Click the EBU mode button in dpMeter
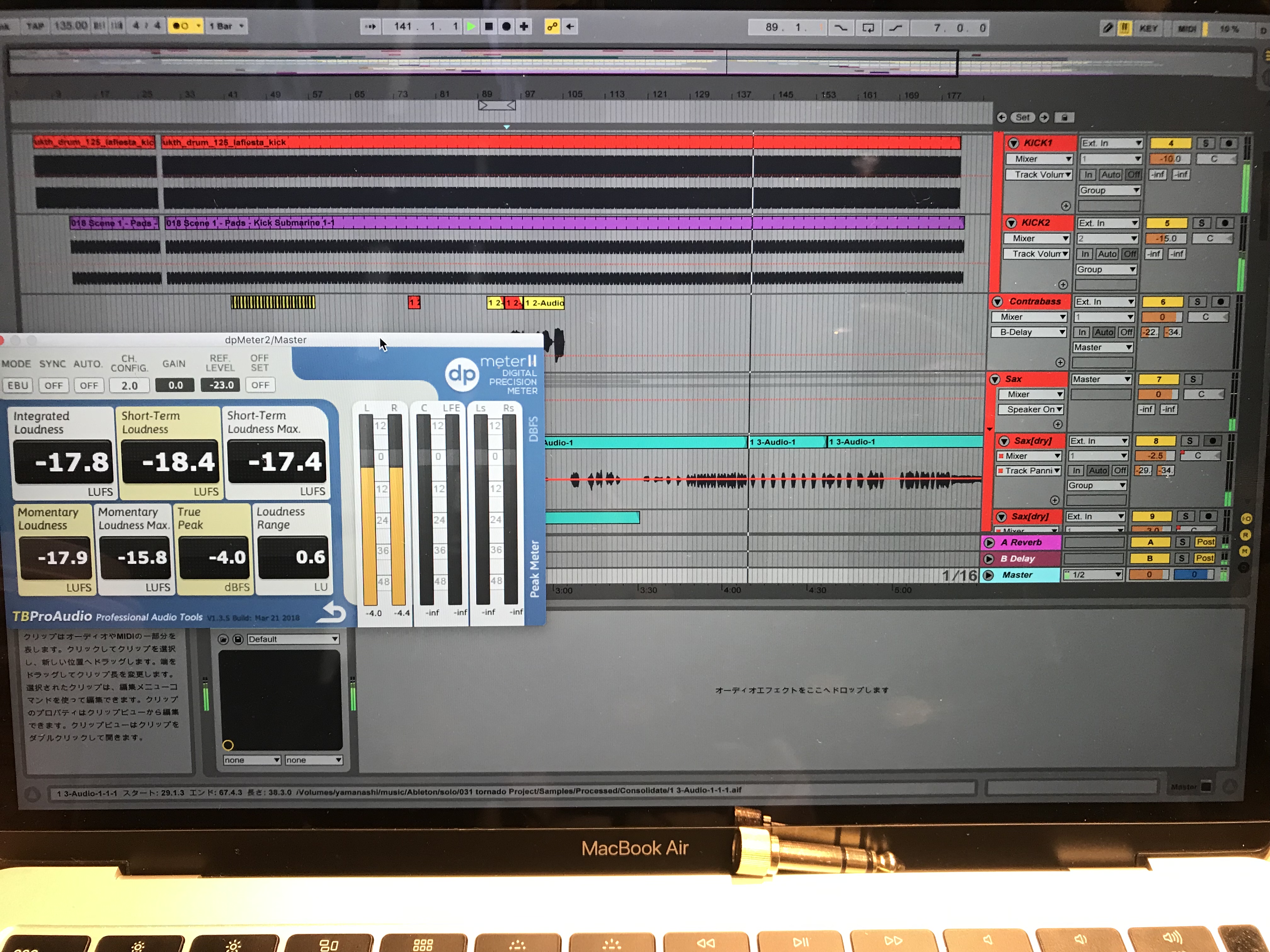The image size is (1270, 952). pyautogui.click(x=18, y=386)
